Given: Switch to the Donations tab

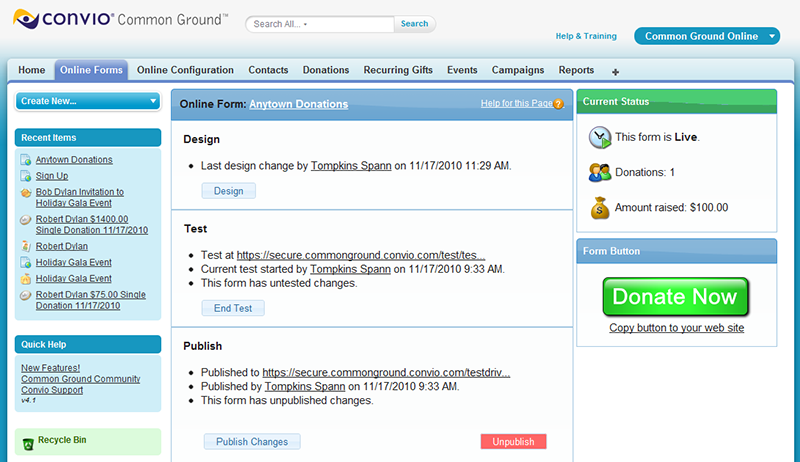Looking at the screenshot, I should click(x=326, y=70).
